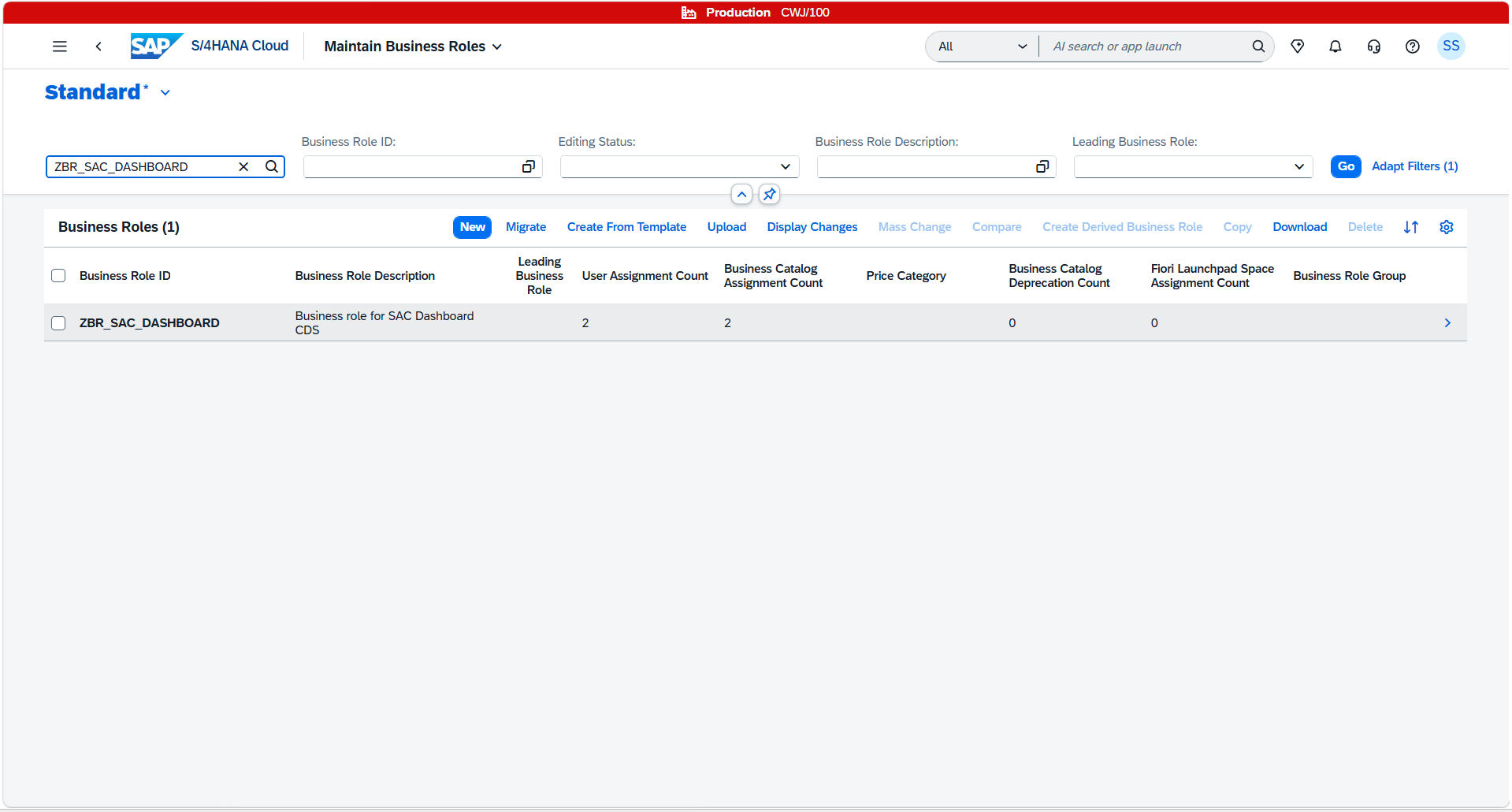Click the Migrate button
1512x812 pixels.
(526, 227)
